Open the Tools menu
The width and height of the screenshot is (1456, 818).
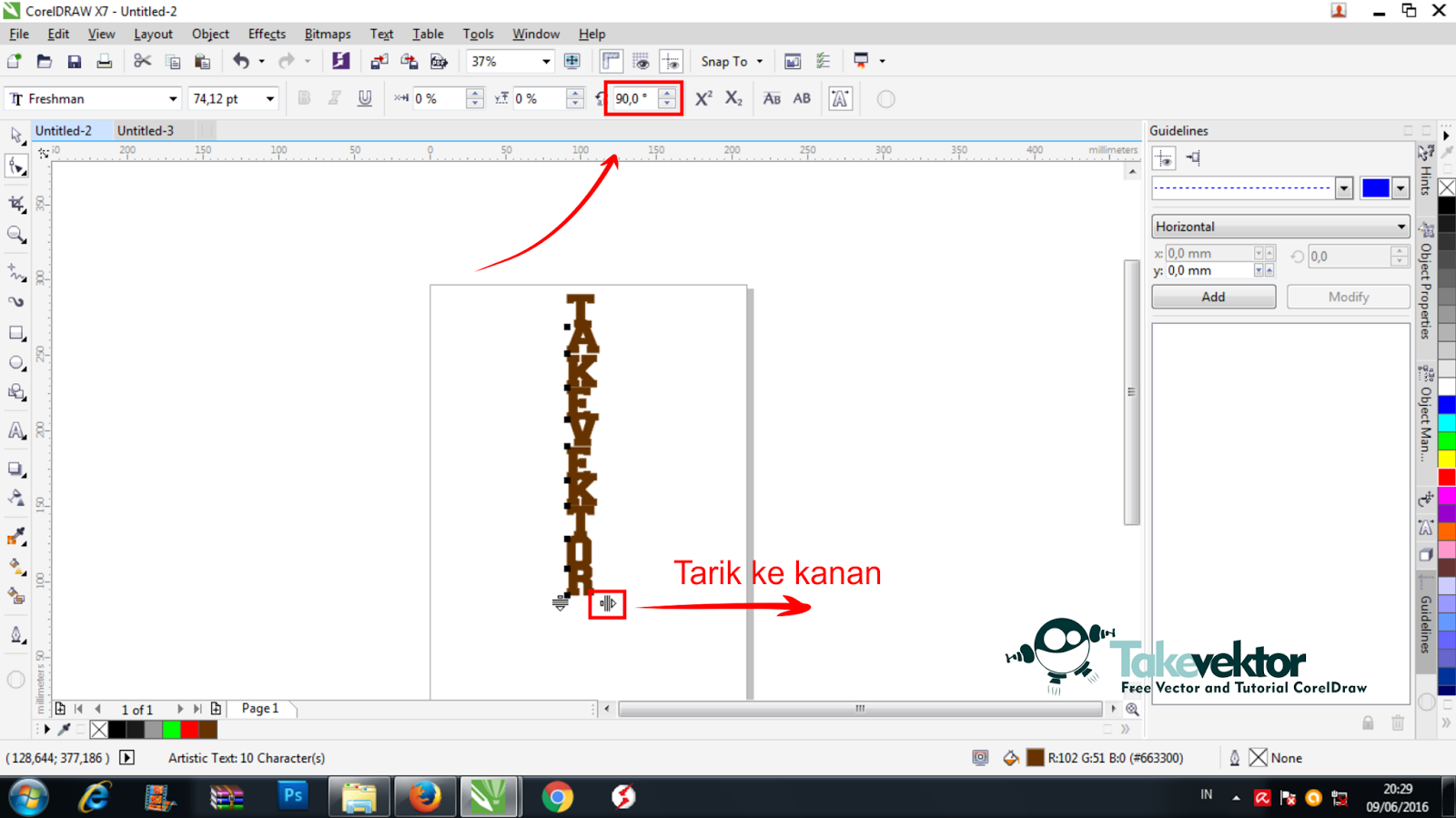point(478,34)
